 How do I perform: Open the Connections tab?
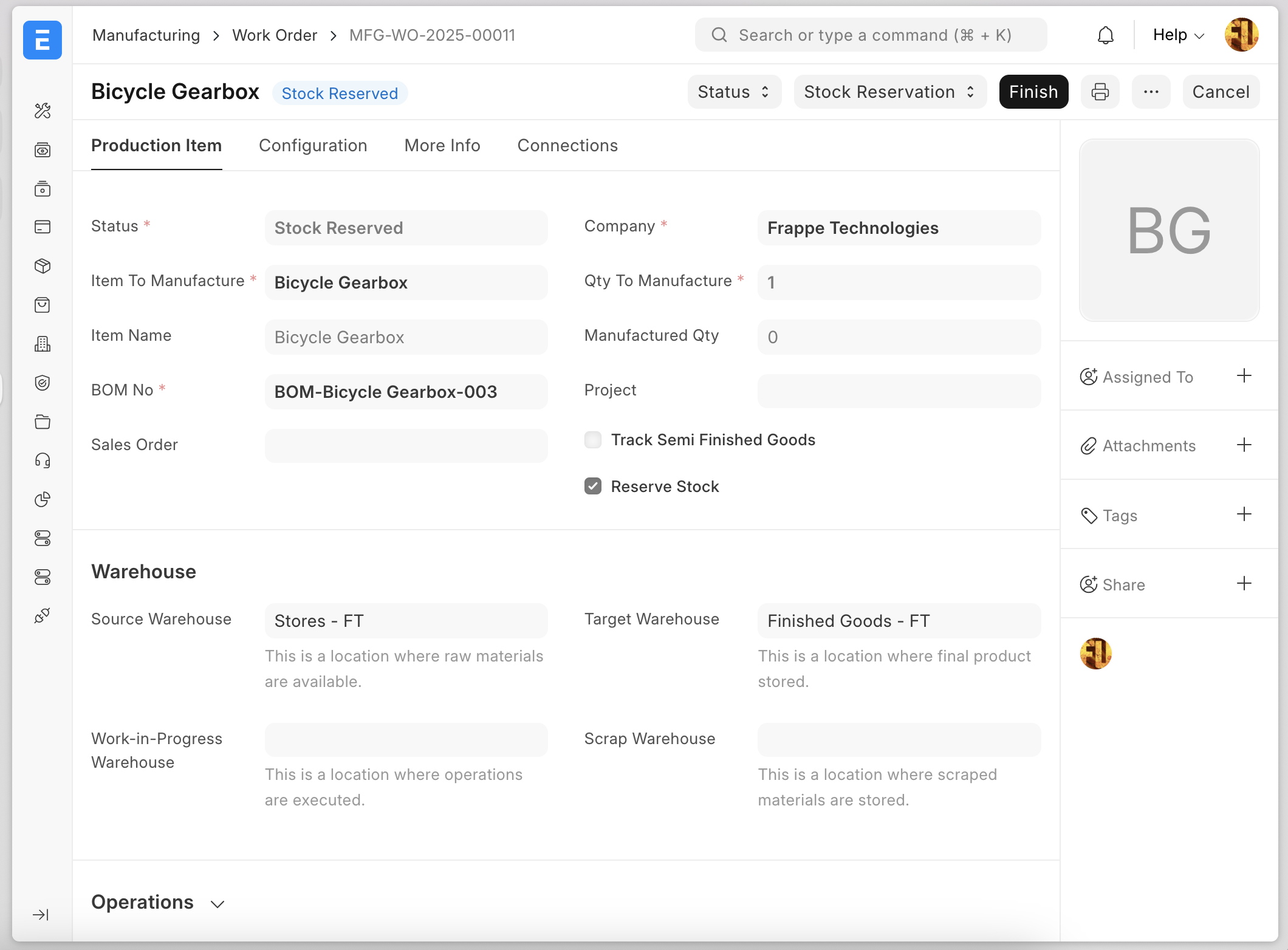click(x=567, y=146)
